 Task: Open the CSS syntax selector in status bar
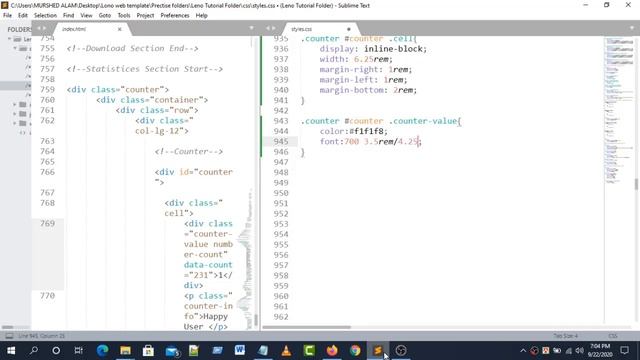point(613,336)
